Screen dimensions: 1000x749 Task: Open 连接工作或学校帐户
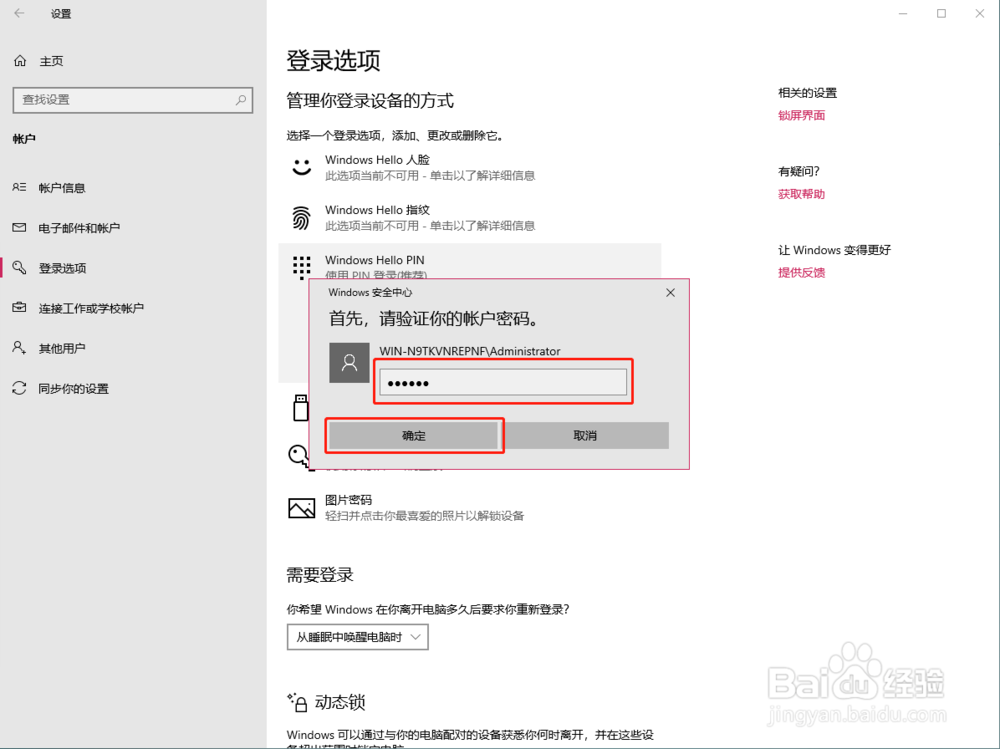[x=91, y=308]
